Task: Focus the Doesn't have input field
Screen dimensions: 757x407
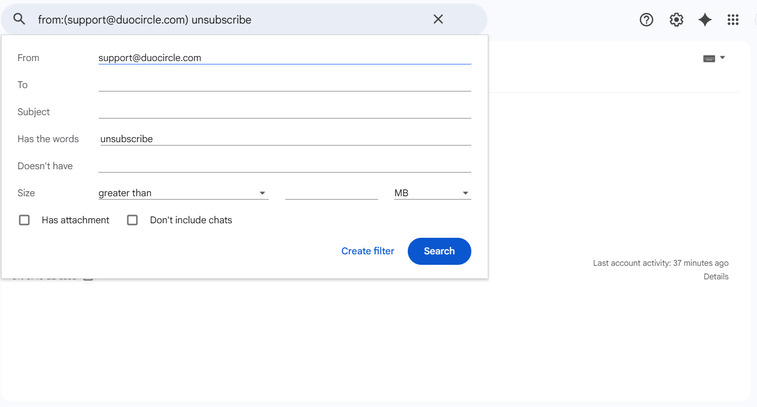Action: coord(284,166)
